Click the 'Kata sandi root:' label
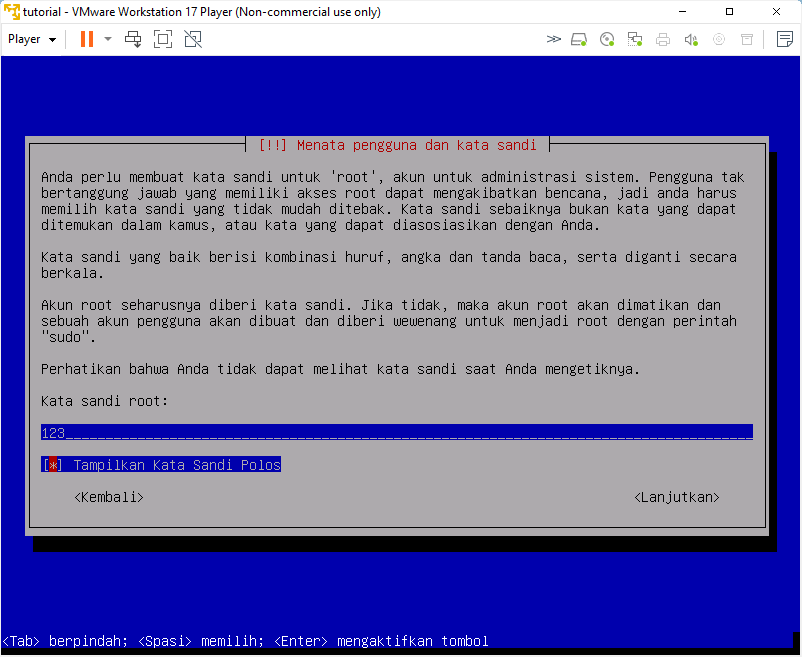802x657 pixels. coord(104,401)
